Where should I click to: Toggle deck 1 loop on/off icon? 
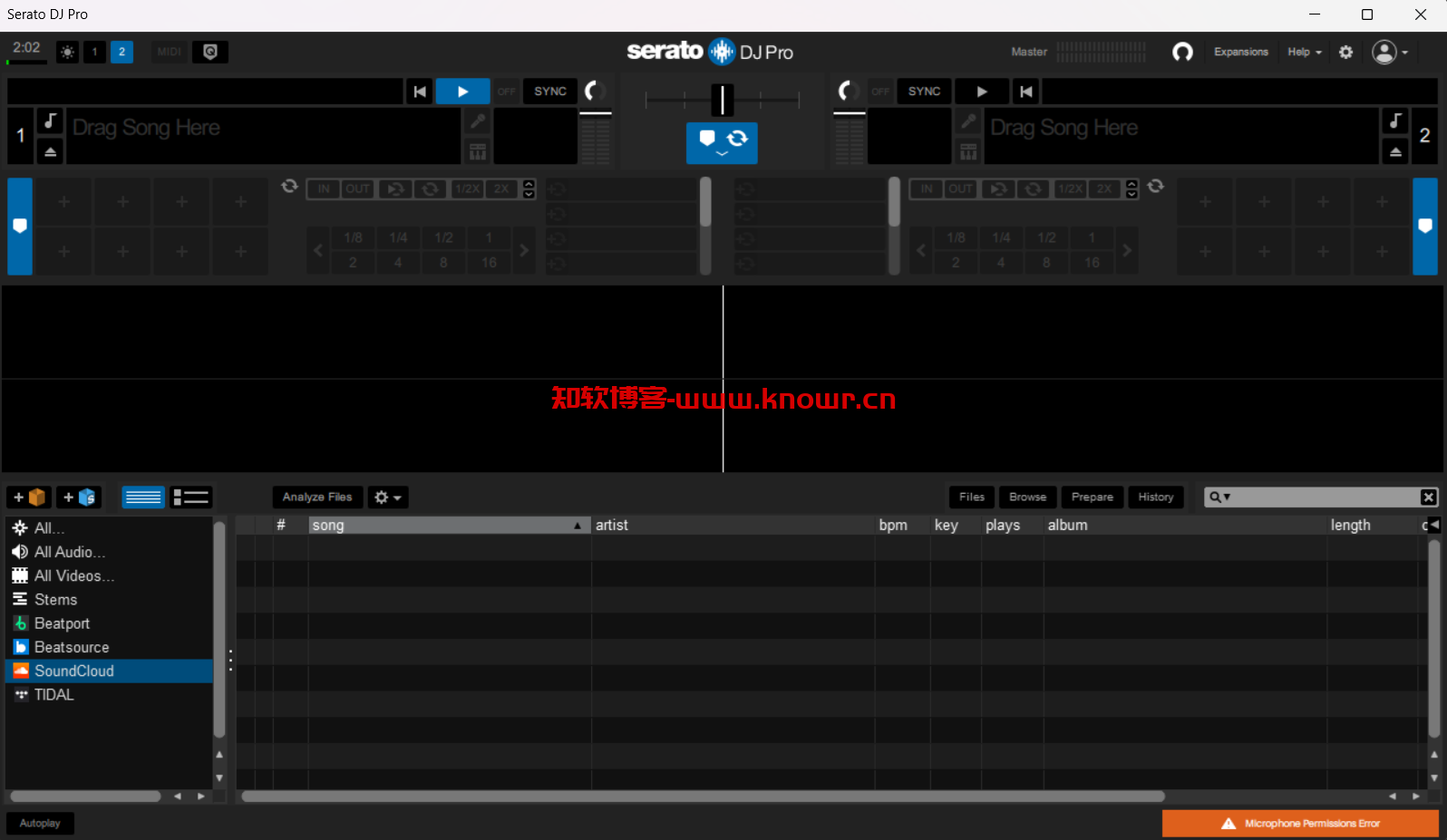tap(432, 188)
